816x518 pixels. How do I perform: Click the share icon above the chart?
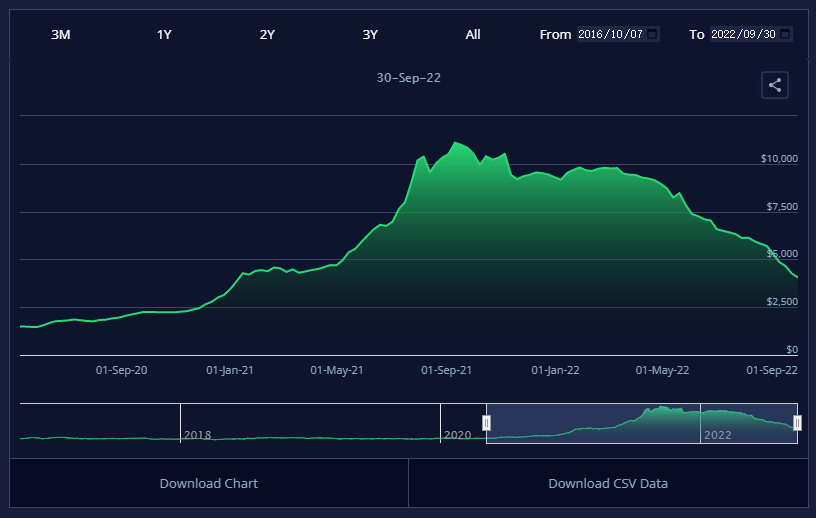pos(775,85)
